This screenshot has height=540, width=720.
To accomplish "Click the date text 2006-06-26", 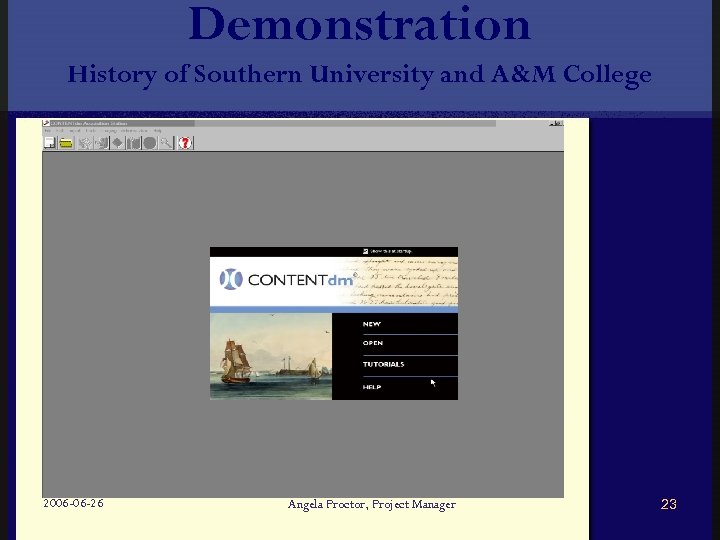I will click(73, 503).
